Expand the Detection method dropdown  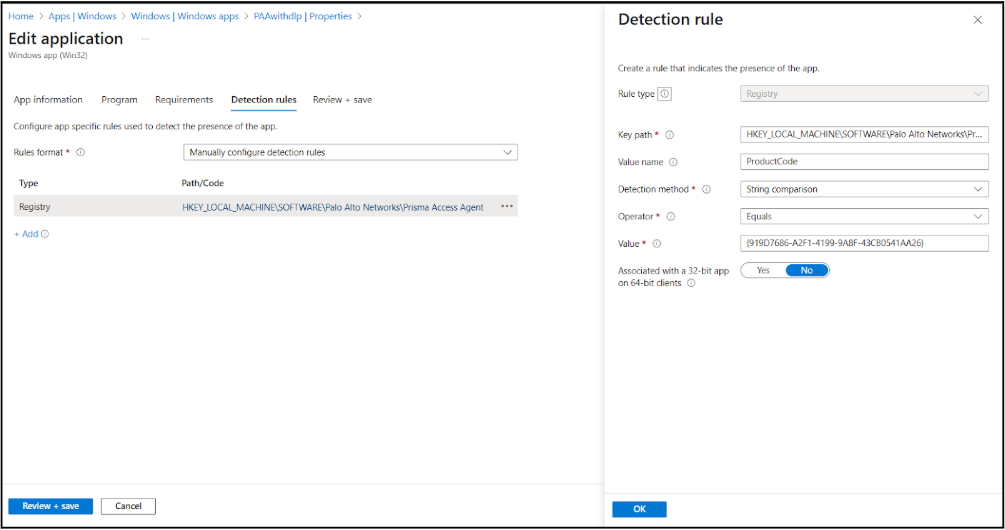pos(864,189)
